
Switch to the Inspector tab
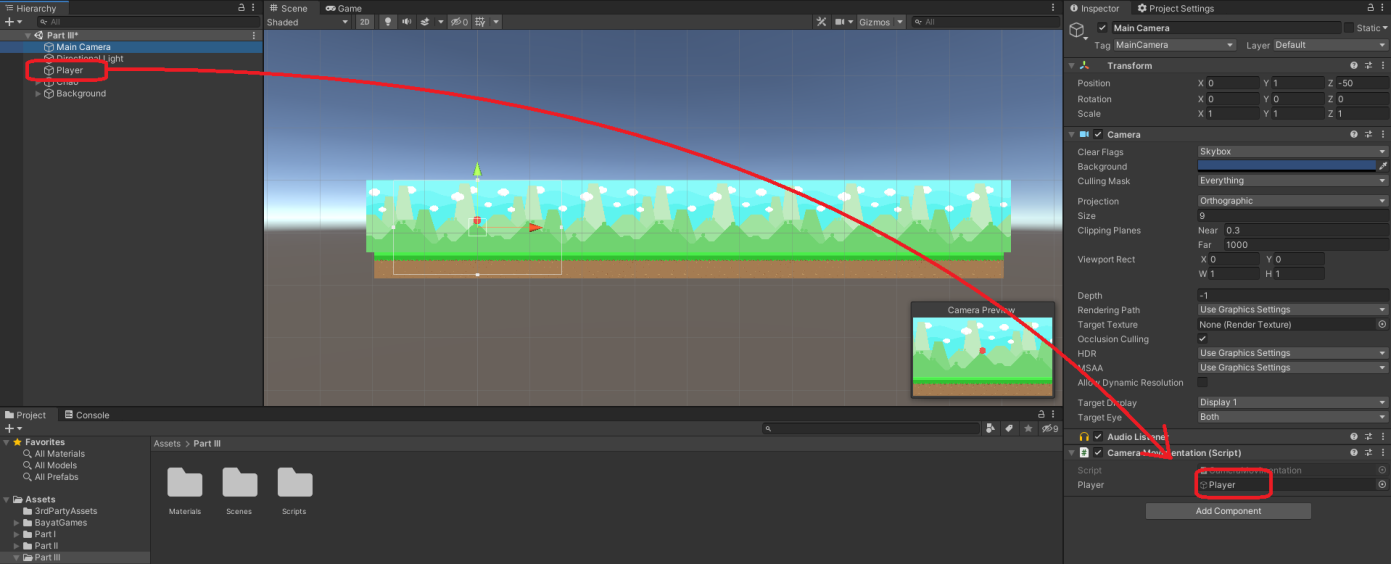tap(1095, 8)
